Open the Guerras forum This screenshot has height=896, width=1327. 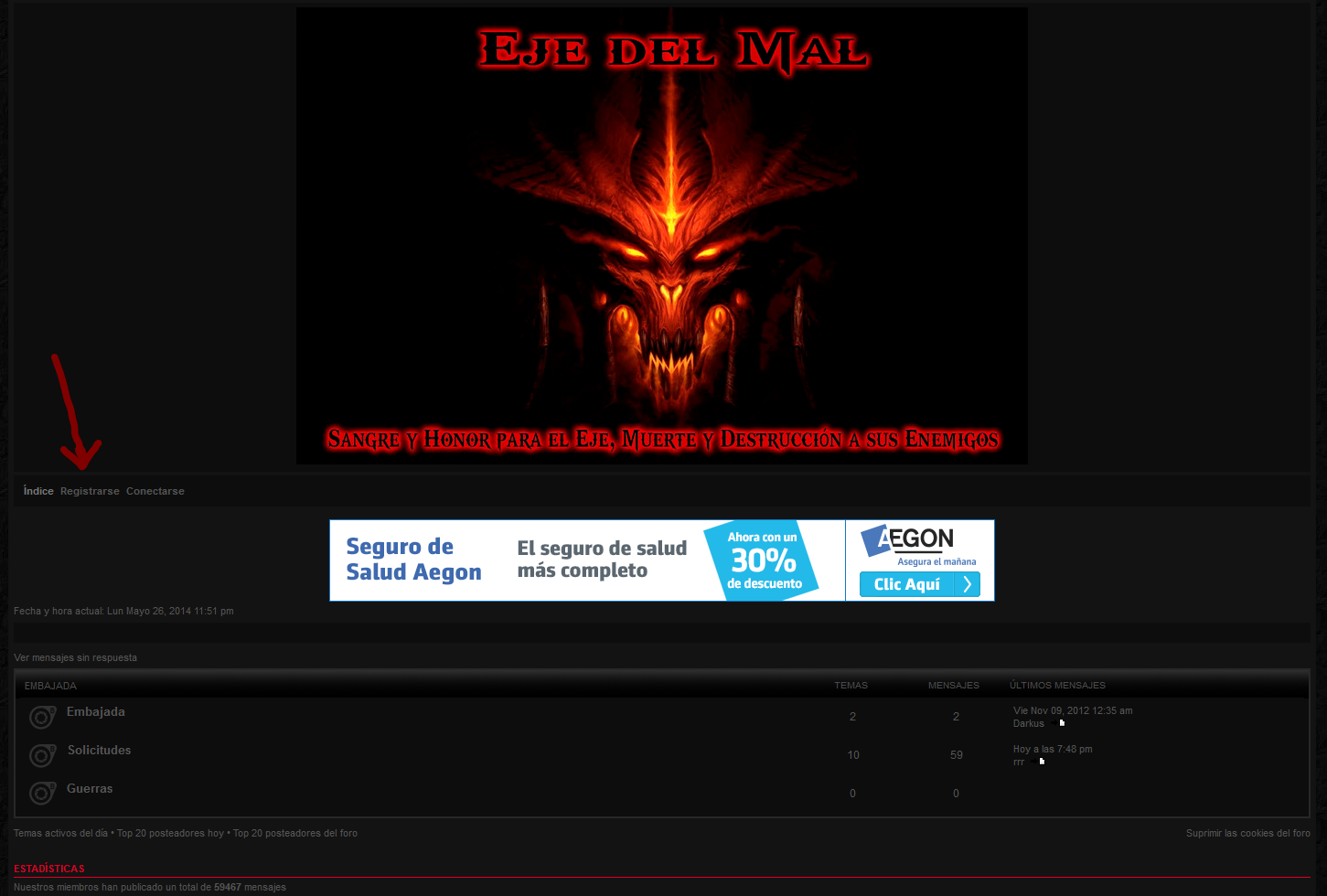tap(90, 788)
